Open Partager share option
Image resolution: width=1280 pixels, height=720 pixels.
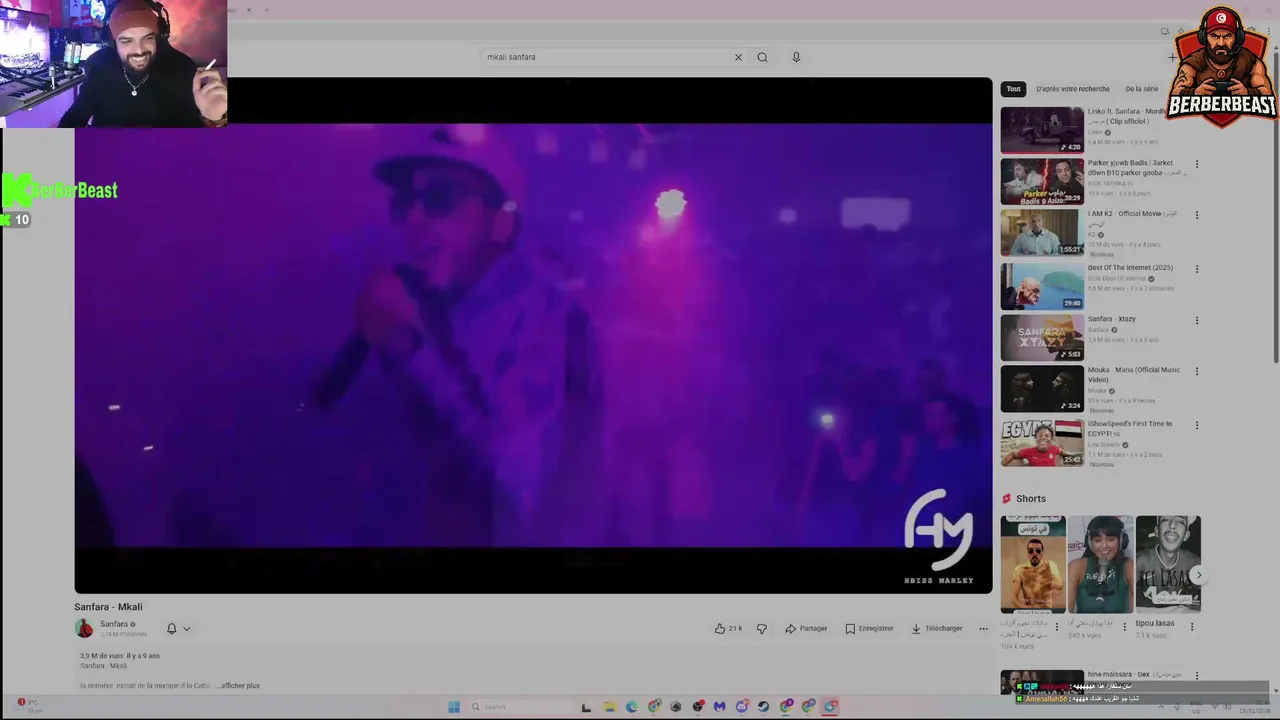(806, 629)
